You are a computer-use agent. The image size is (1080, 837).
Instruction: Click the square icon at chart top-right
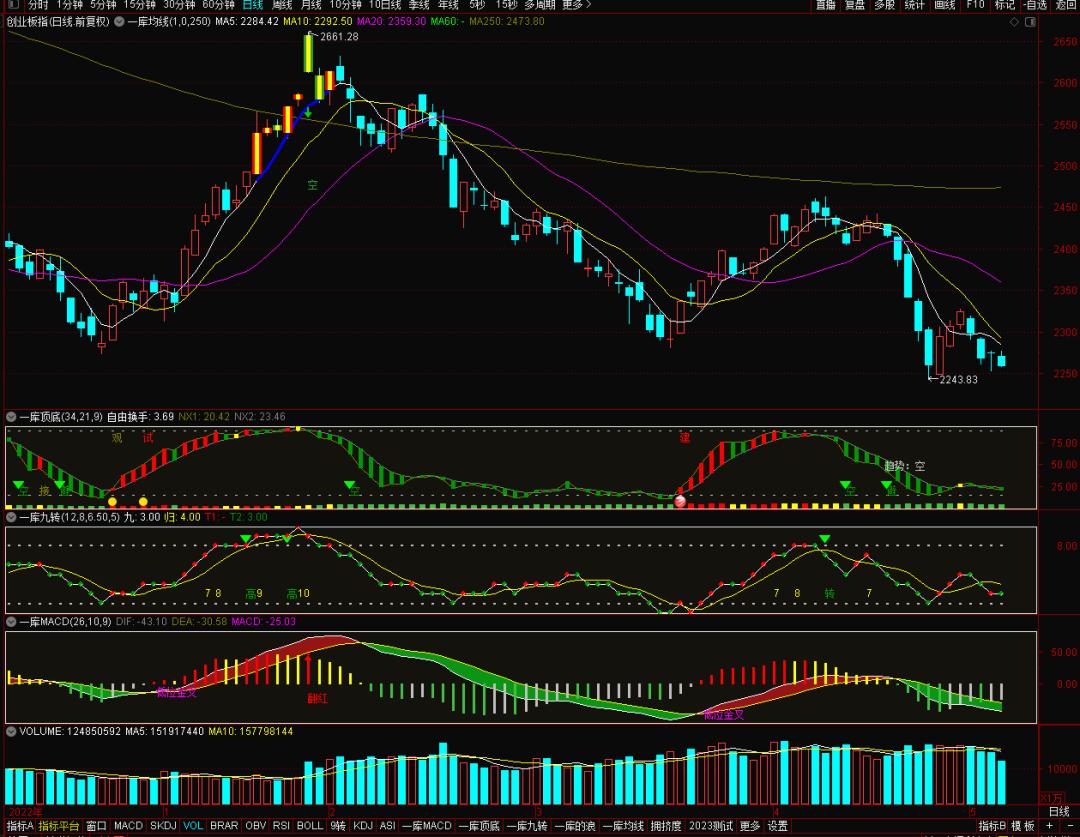[1031, 21]
